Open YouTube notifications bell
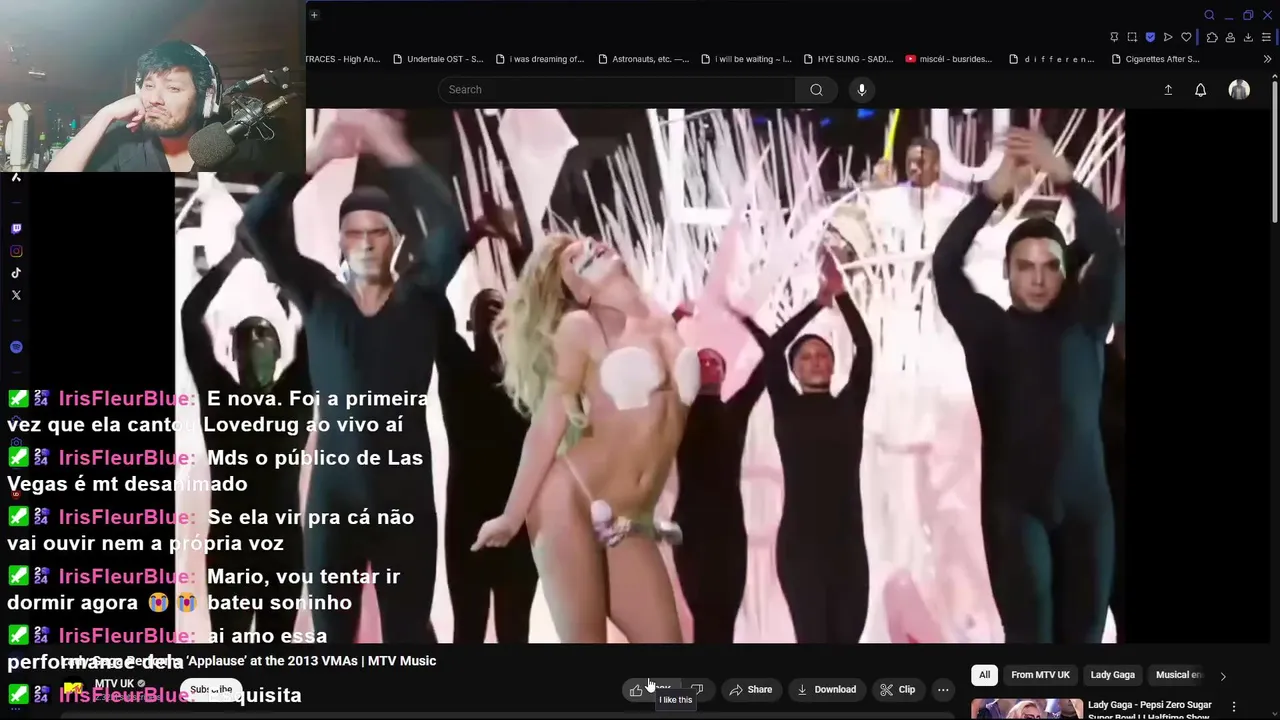Image resolution: width=1280 pixels, height=720 pixels. [1201, 90]
